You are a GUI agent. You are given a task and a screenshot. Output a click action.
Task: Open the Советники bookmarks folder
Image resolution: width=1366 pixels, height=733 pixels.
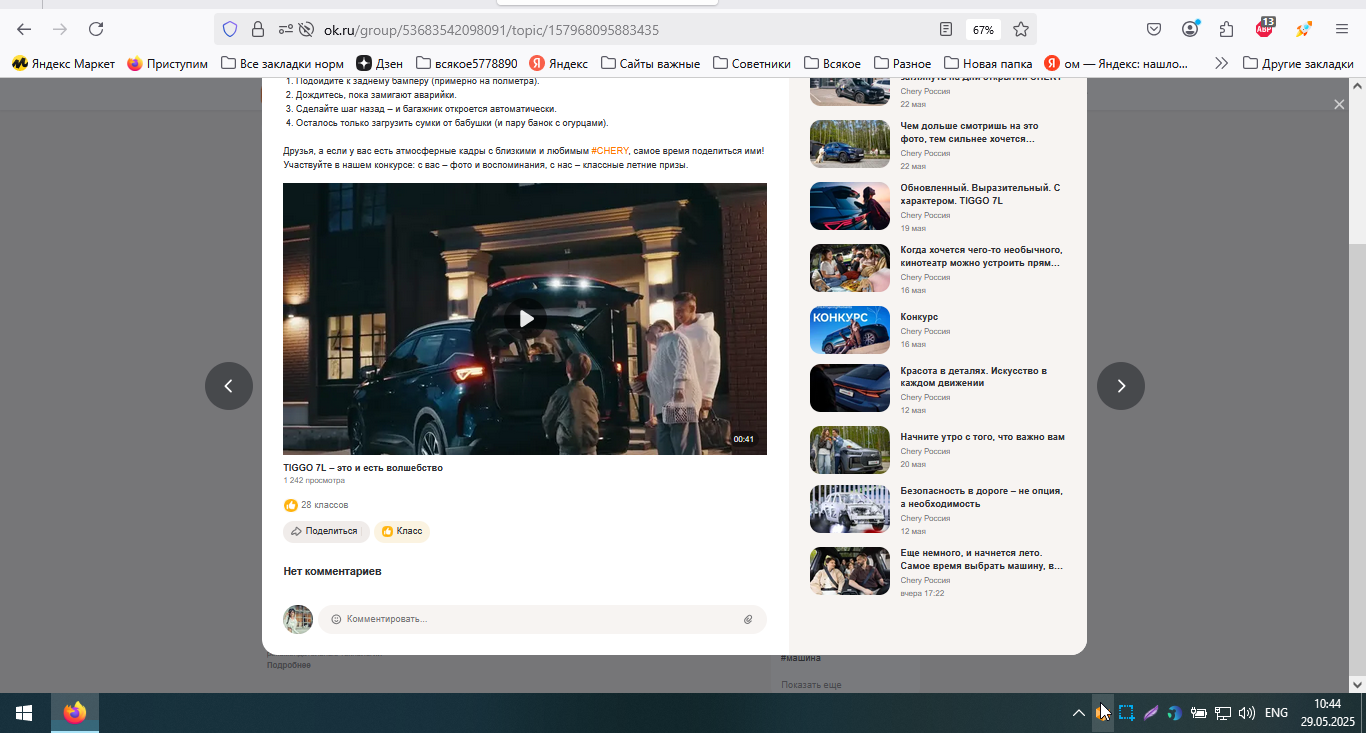tap(752, 63)
